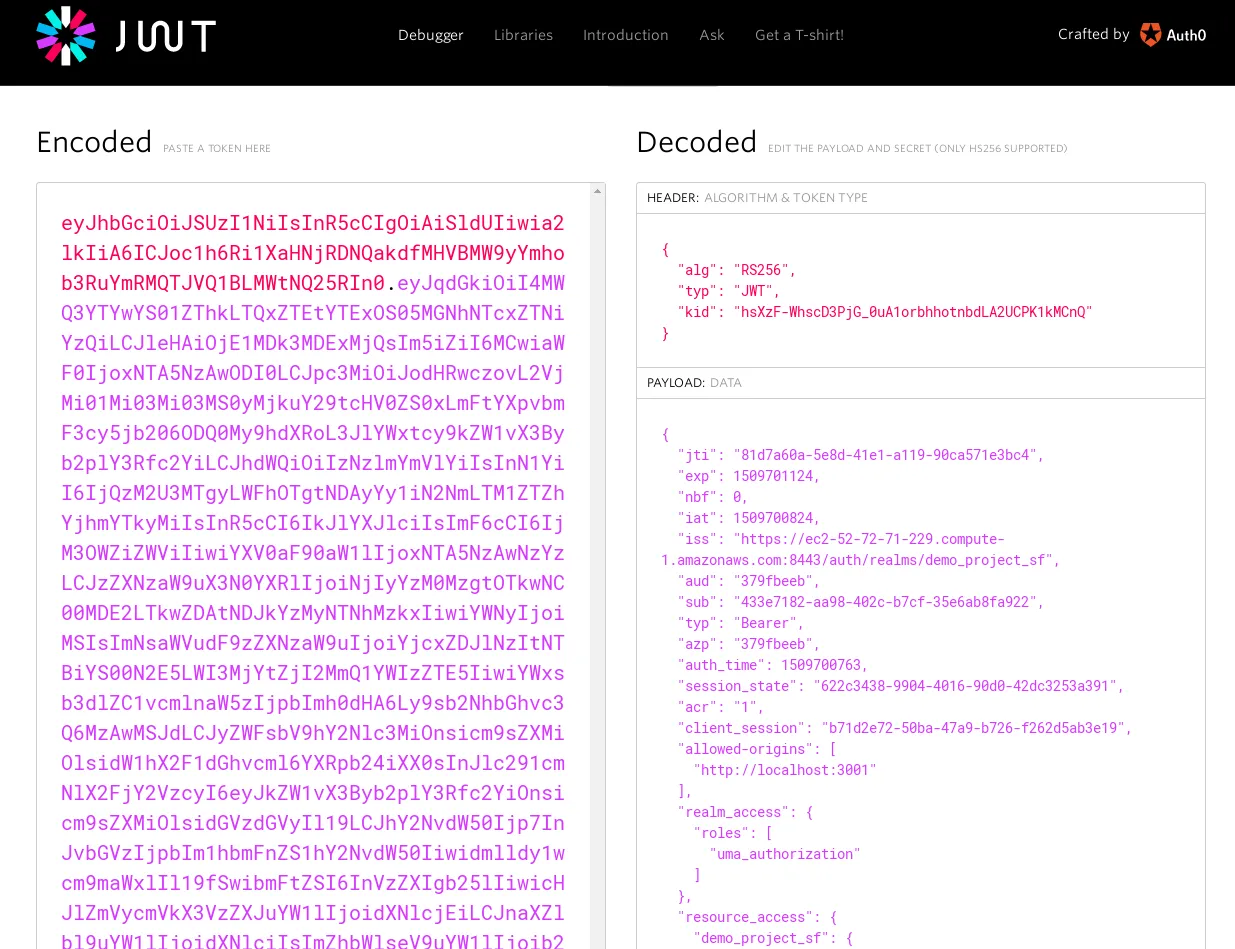Click the JWT wordmark text logo
1235x949 pixels.
[x=165, y=36]
